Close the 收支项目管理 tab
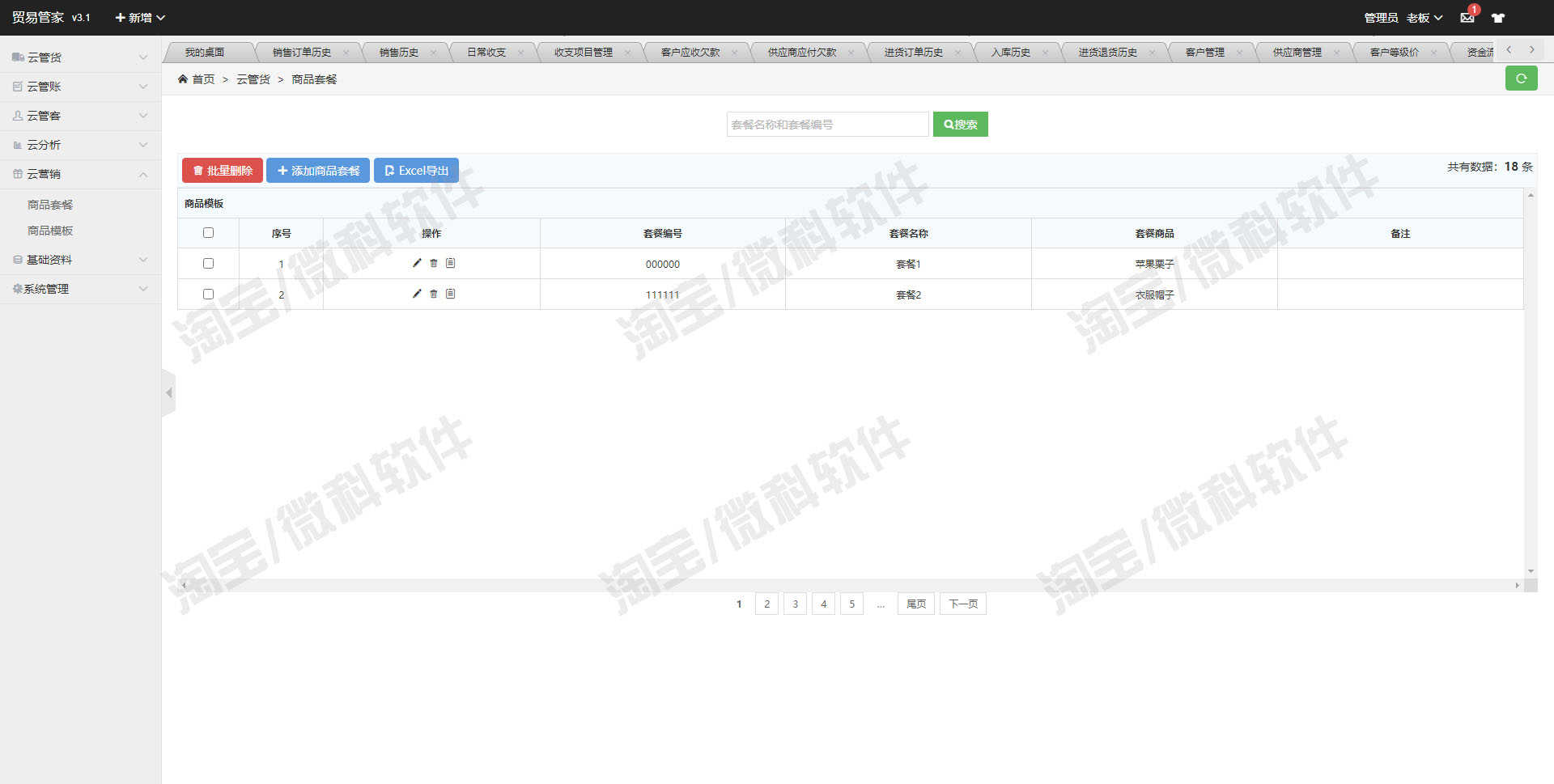Viewport: 1554px width, 784px height. pos(627,53)
